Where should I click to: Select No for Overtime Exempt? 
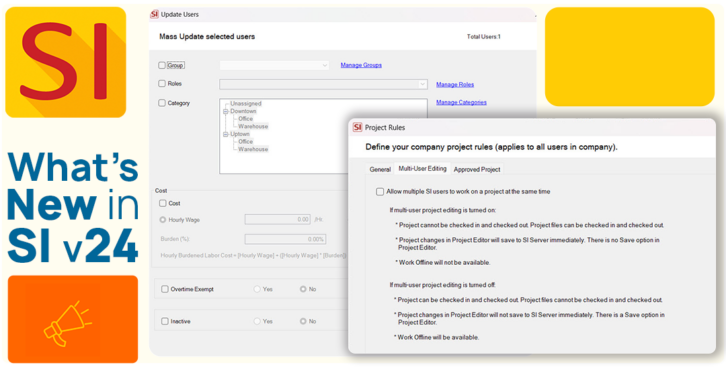click(x=303, y=289)
